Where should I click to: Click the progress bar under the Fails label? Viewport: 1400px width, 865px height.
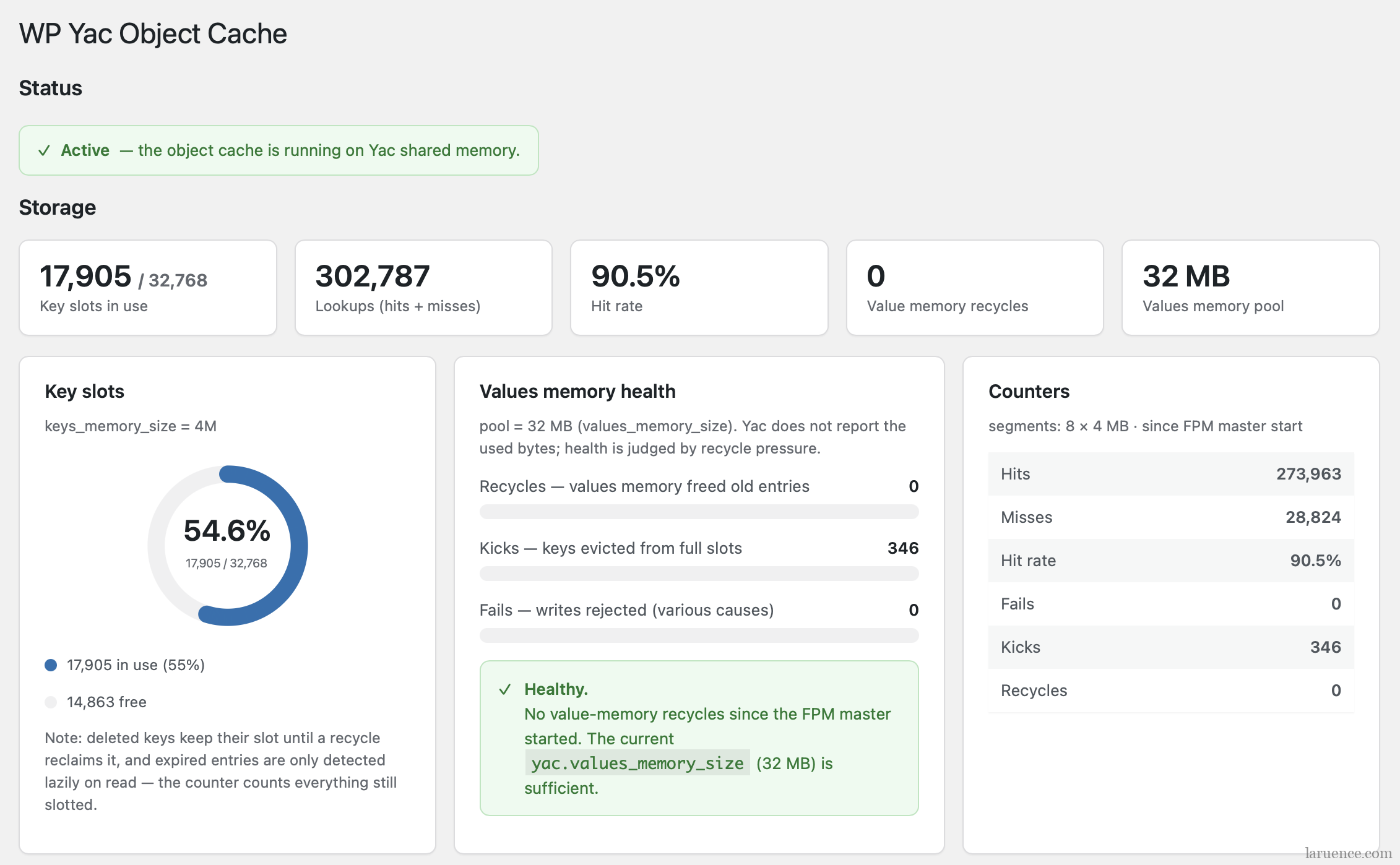click(x=699, y=635)
